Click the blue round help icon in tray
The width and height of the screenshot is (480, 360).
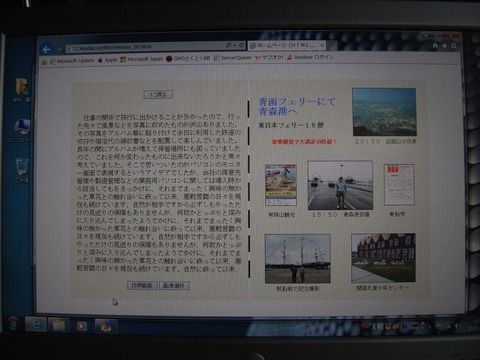point(405,327)
